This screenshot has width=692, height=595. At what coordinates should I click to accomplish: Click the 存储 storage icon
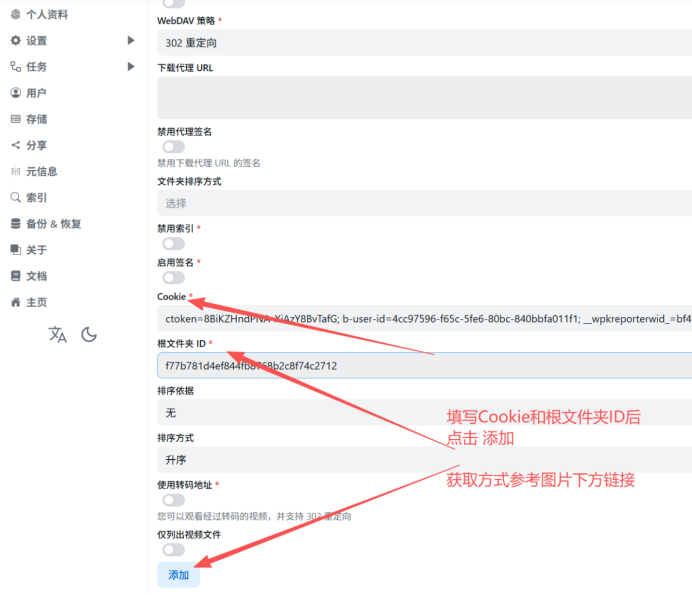pos(15,119)
